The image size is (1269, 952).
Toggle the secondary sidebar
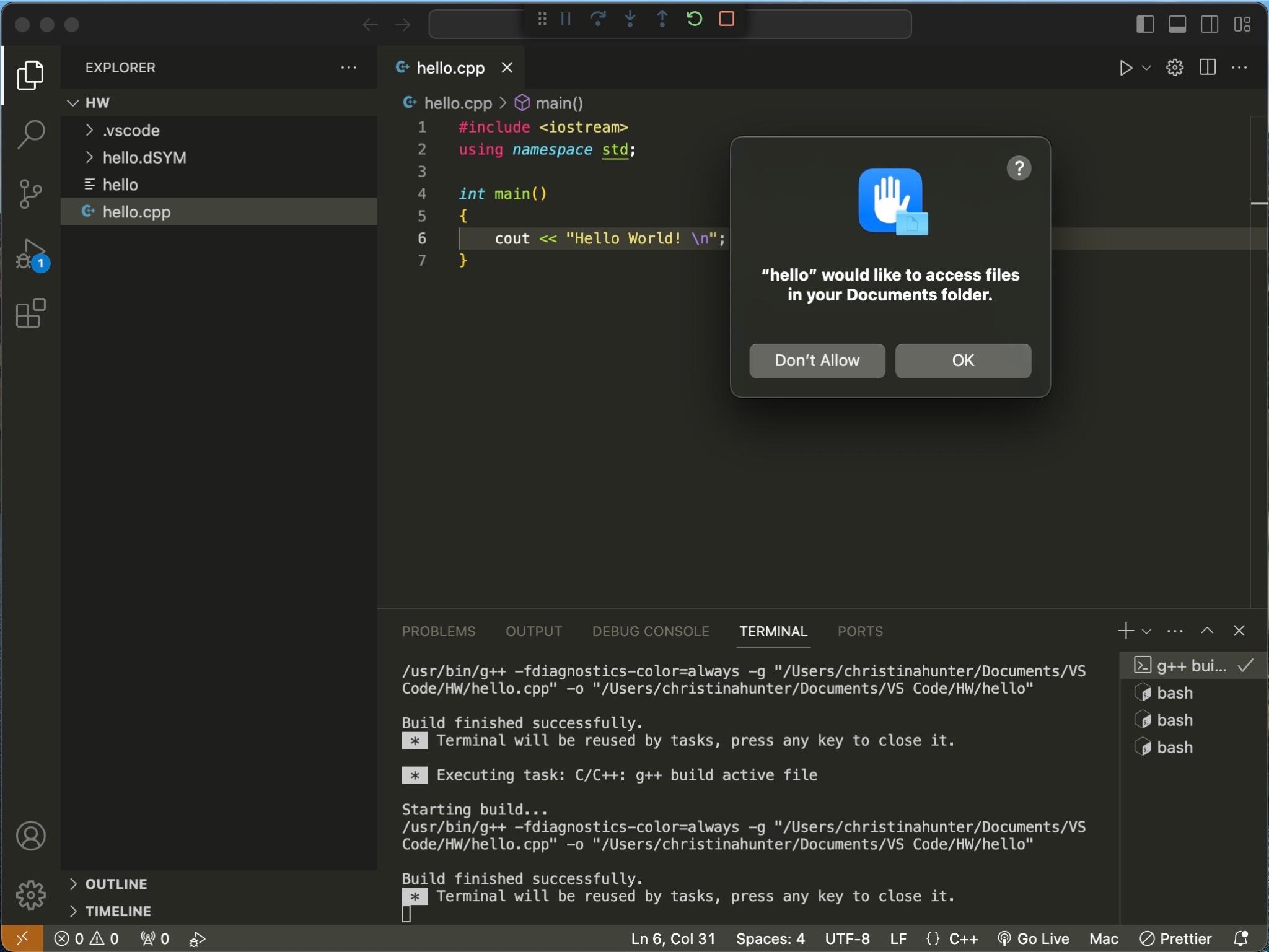point(1210,25)
